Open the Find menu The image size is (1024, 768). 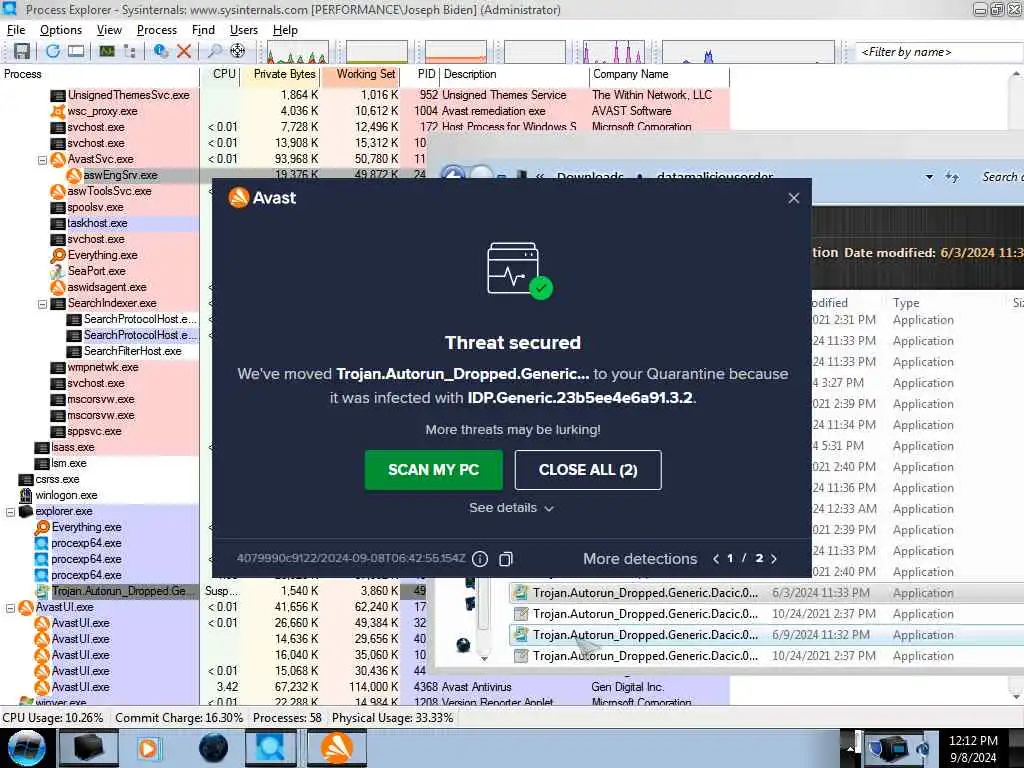[x=203, y=30]
